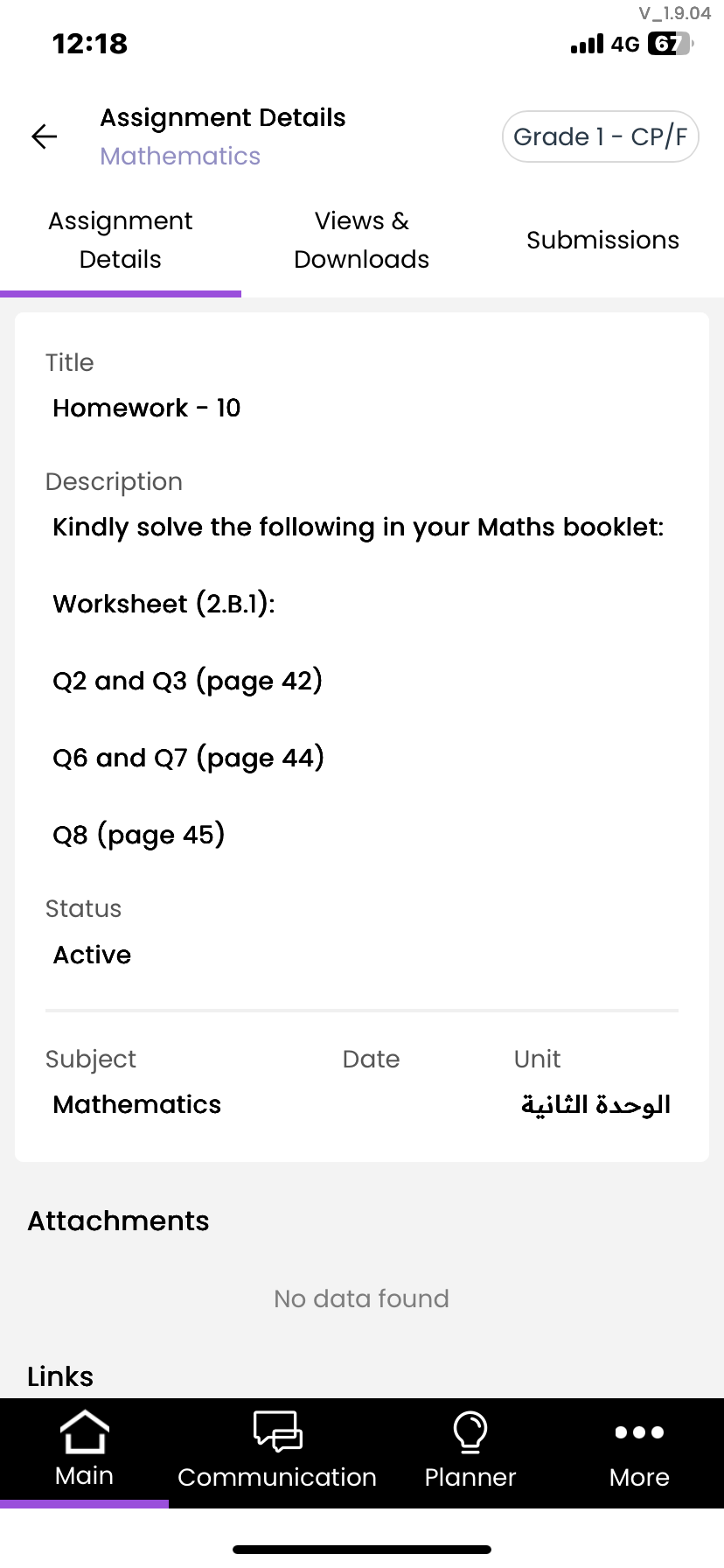This screenshot has height=1568, width=724.
Task: Tap the Attachments section heading
Action: point(119,1221)
